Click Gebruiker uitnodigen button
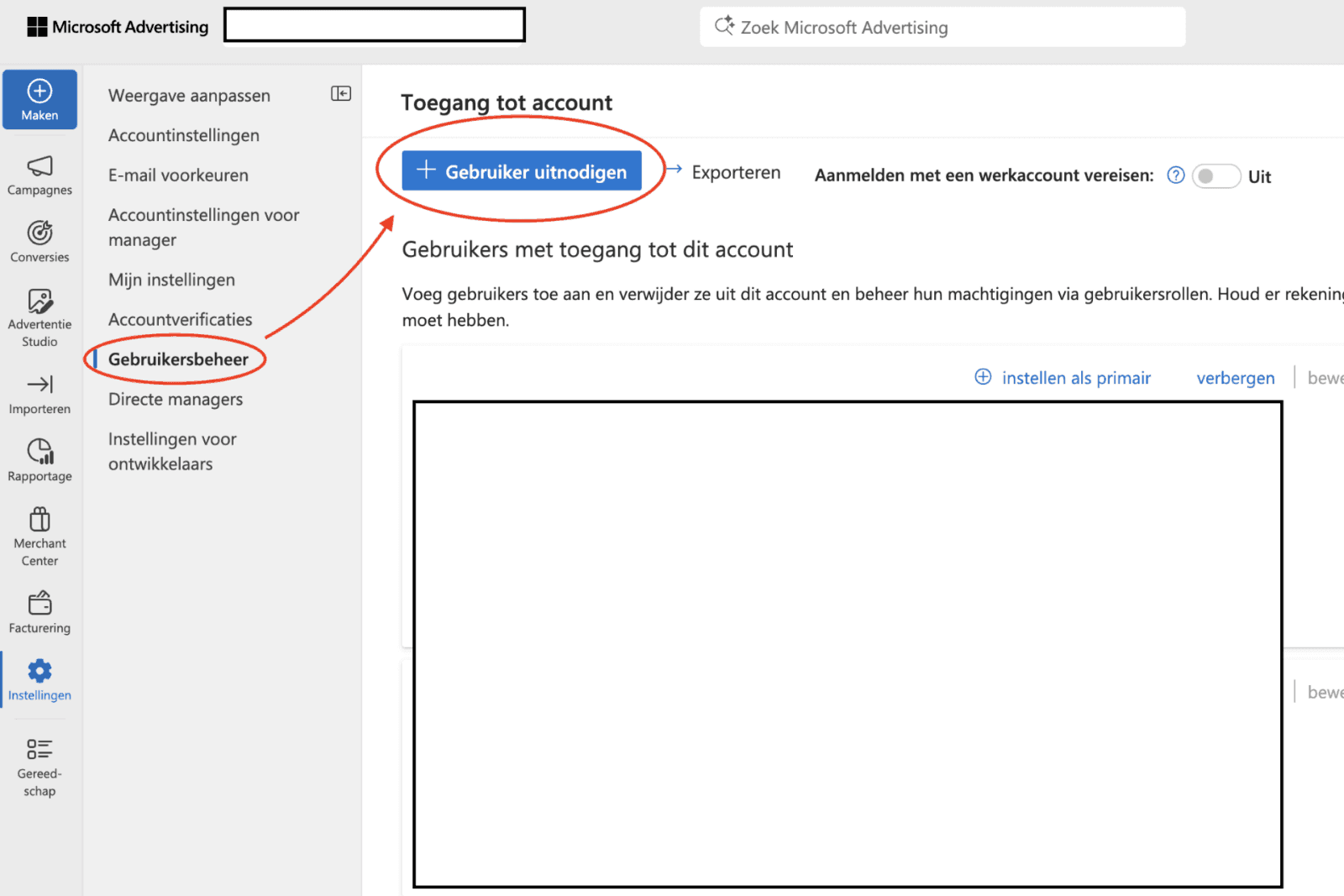 pos(522,170)
